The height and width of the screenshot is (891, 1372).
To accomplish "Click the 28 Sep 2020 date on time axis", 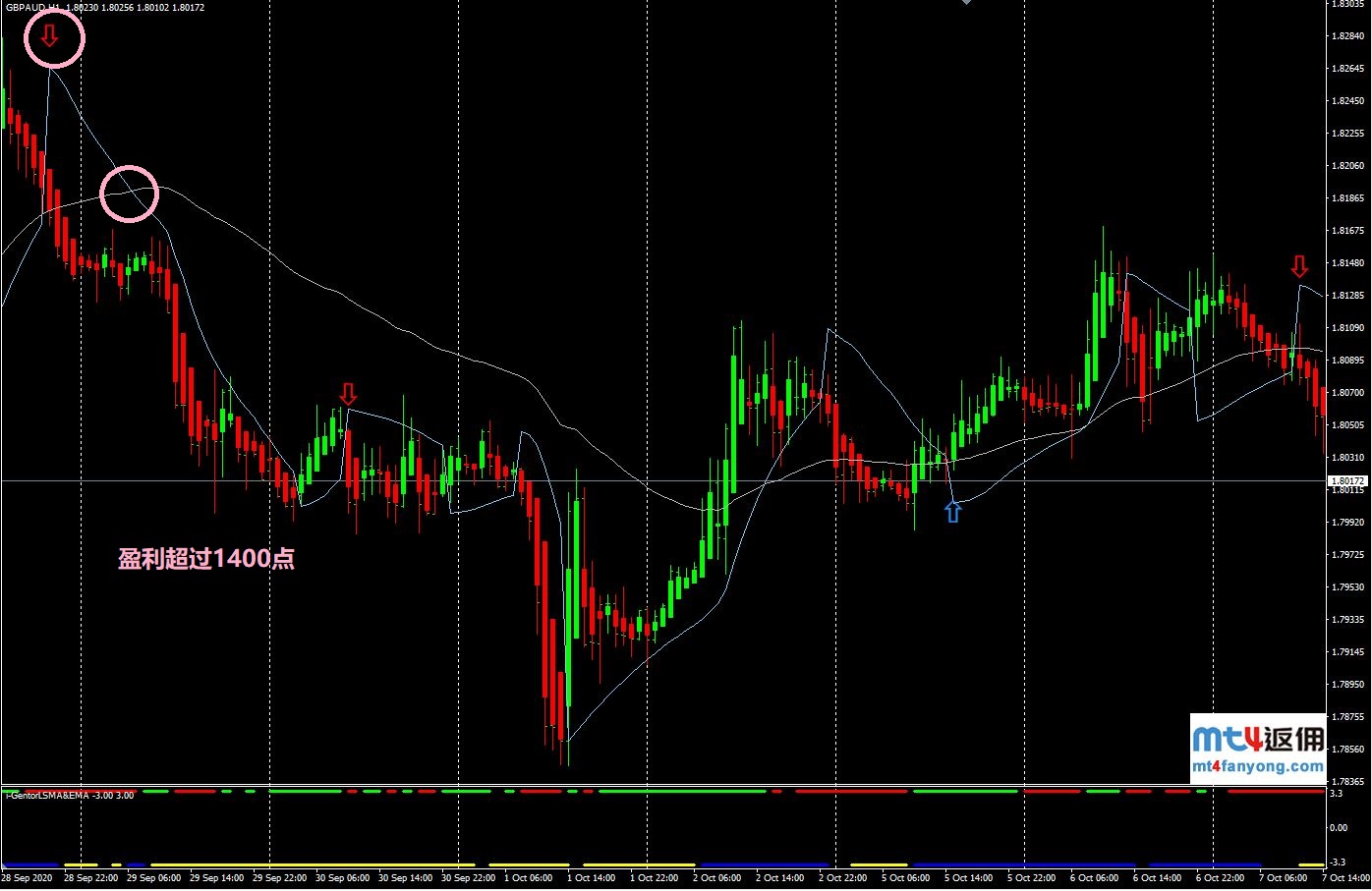I will pyautogui.click(x=28, y=877).
